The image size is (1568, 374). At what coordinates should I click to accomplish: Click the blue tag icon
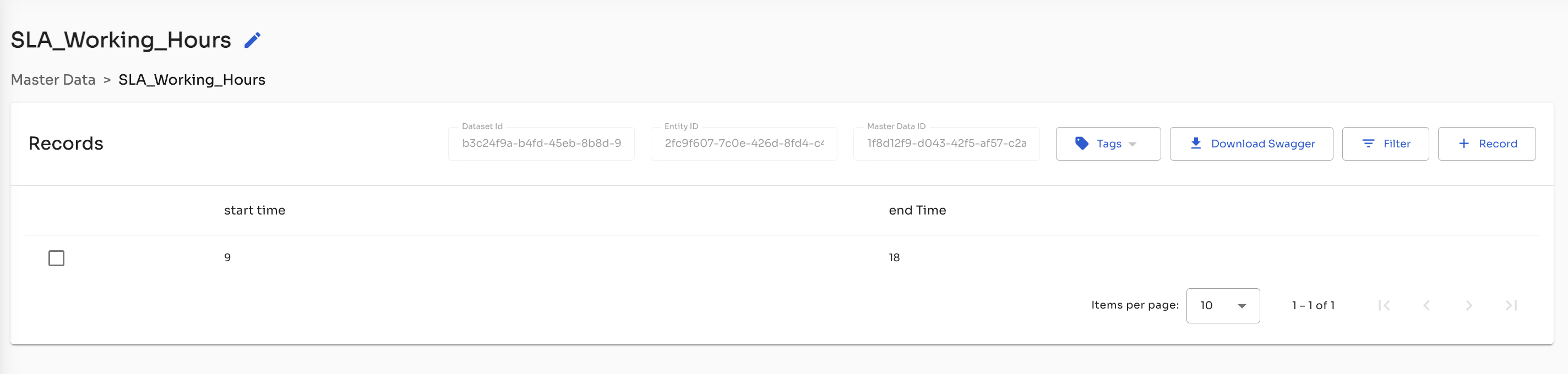tap(1082, 144)
